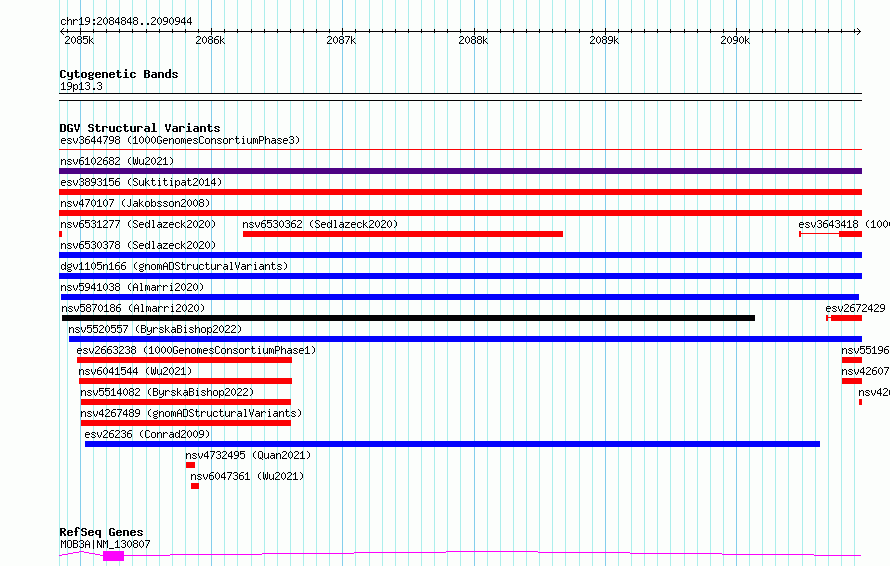The image size is (890, 566).
Task: Click the red nsv6530362 (Sedlazeck2020) variant bar
Action: click(403, 234)
